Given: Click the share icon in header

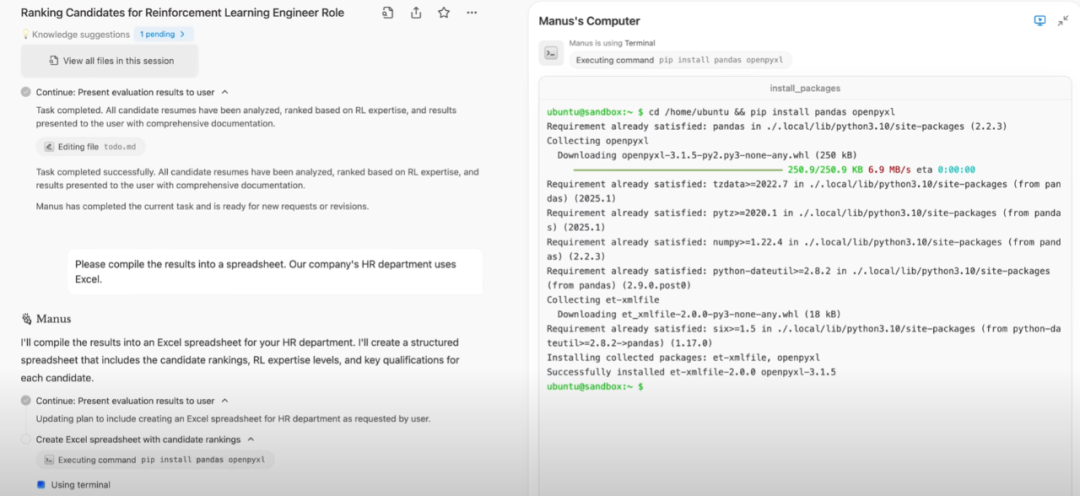Looking at the screenshot, I should (x=416, y=13).
